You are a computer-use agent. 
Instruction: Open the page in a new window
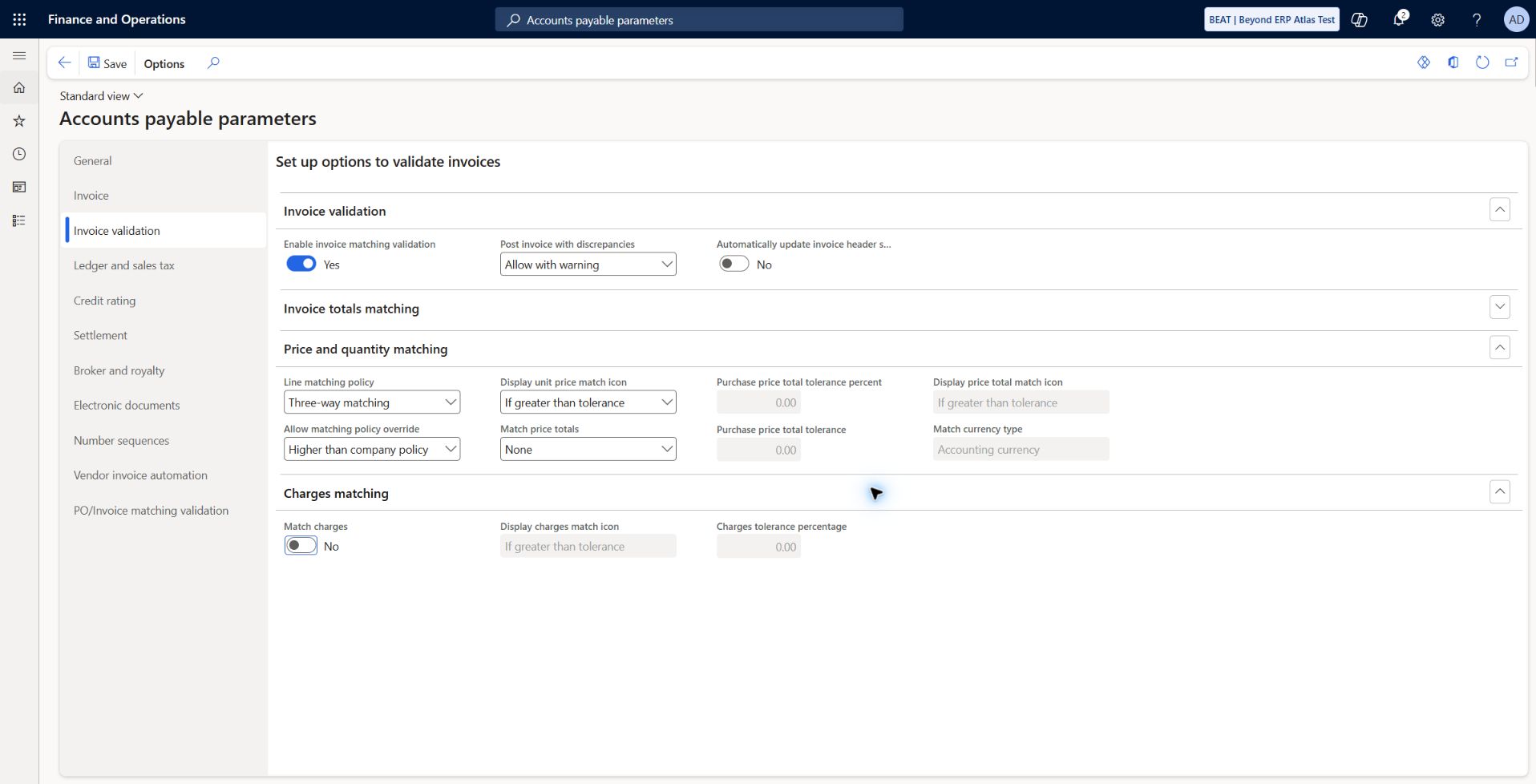[x=1511, y=63]
